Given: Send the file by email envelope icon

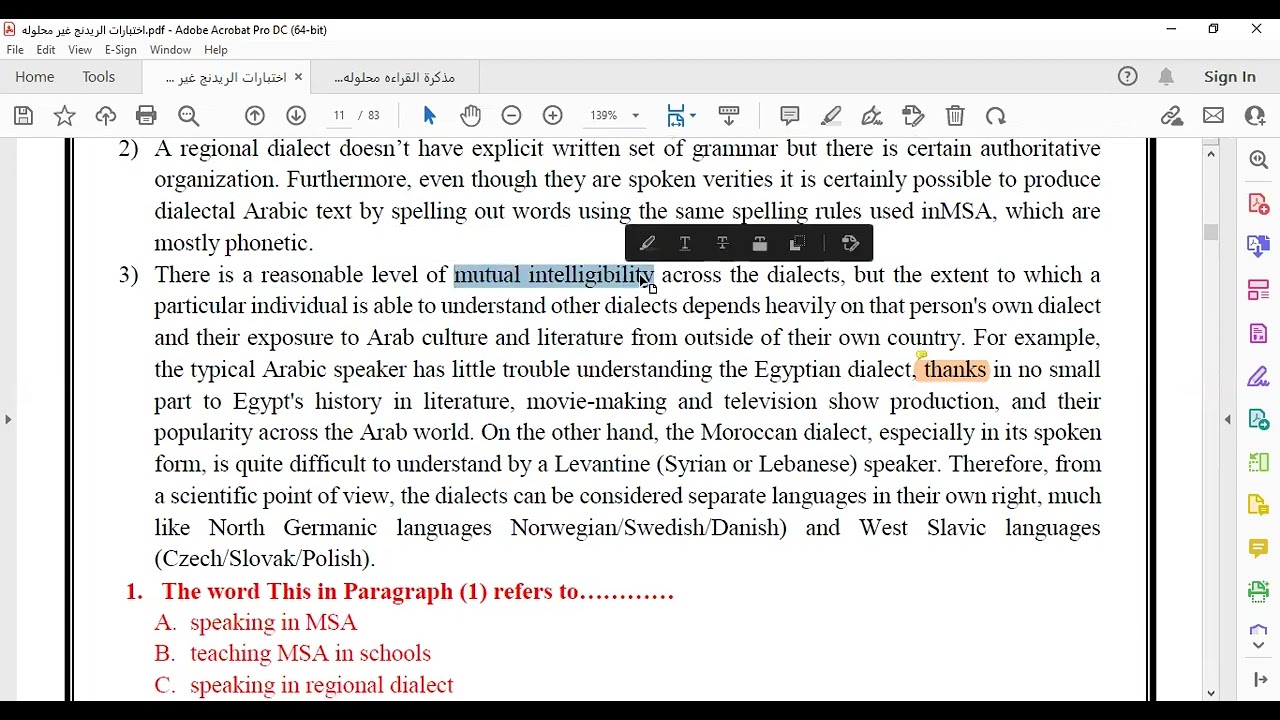Looking at the screenshot, I should [x=1213, y=116].
